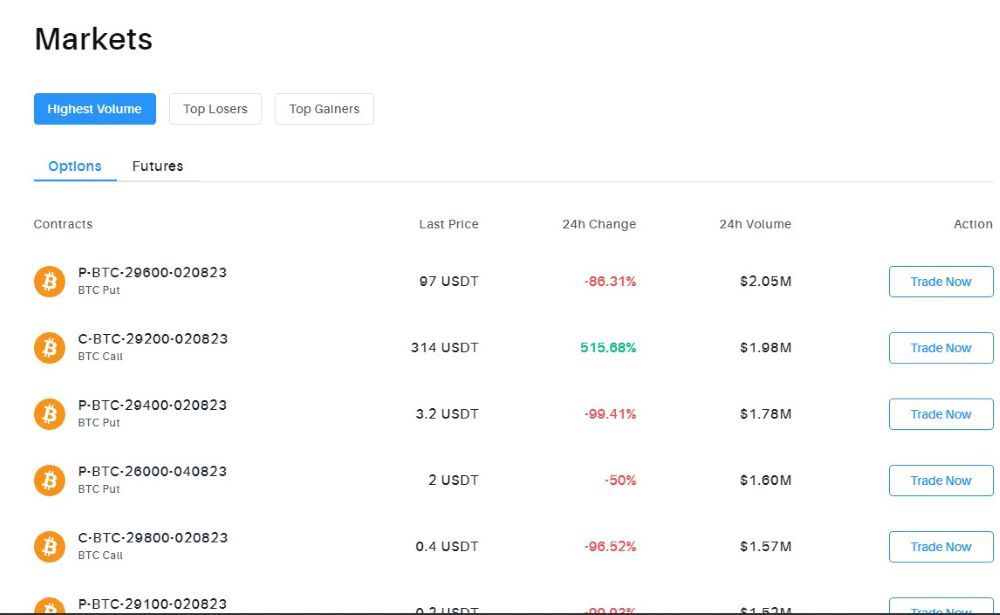Click the Action column header
The width and height of the screenshot is (1000, 615).
[973, 224]
